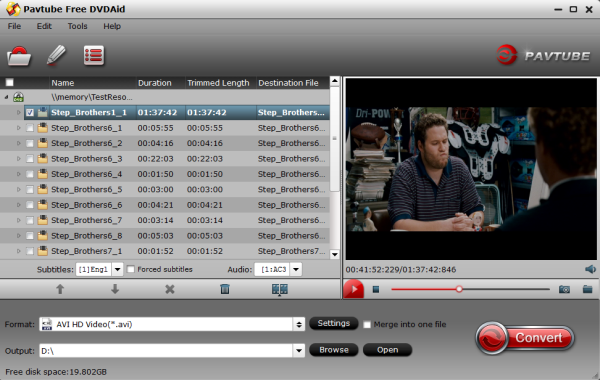This screenshot has width=600, height=380.
Task: Check the Step_Brothers6_1 checkbox
Action: coord(29,128)
